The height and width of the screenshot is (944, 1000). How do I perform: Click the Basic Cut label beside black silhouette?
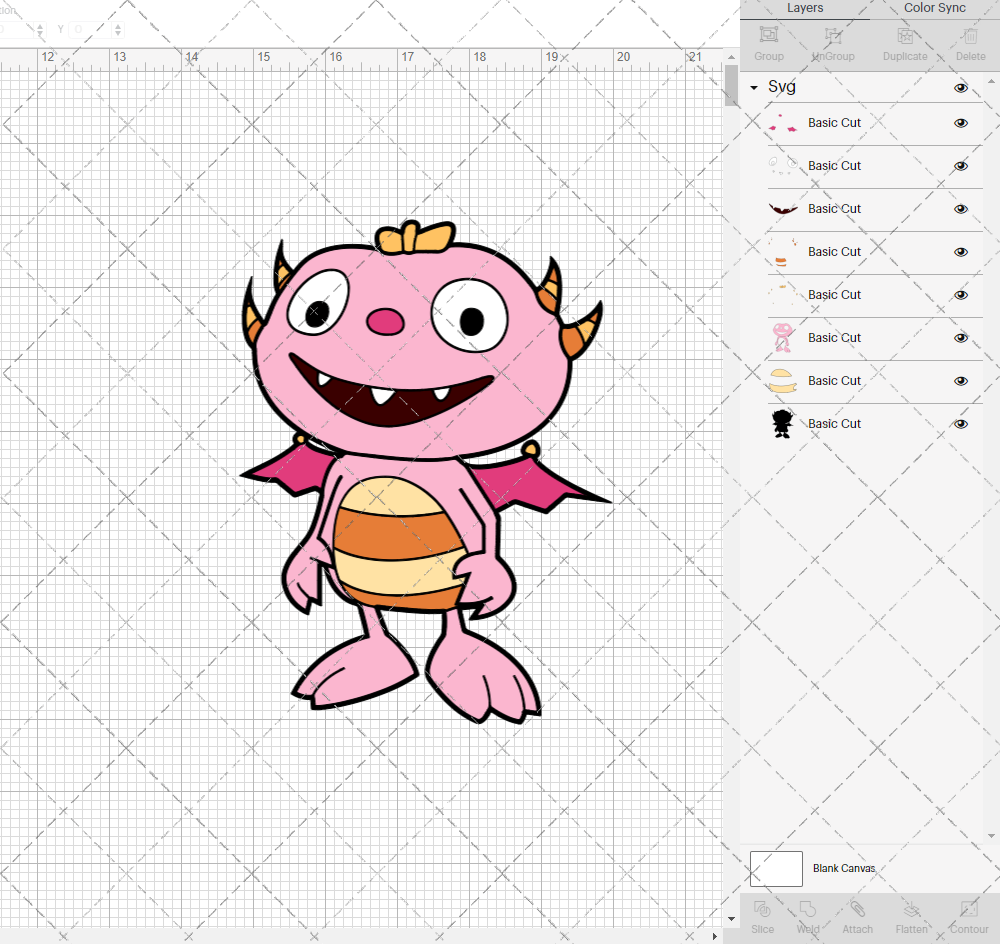pyautogui.click(x=834, y=424)
